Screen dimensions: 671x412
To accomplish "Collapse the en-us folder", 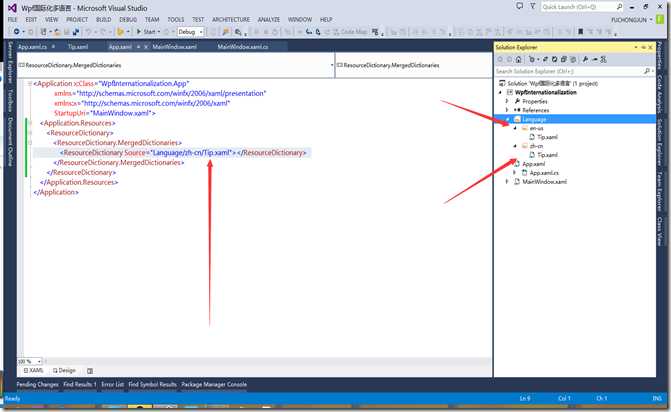I will tap(515, 128).
